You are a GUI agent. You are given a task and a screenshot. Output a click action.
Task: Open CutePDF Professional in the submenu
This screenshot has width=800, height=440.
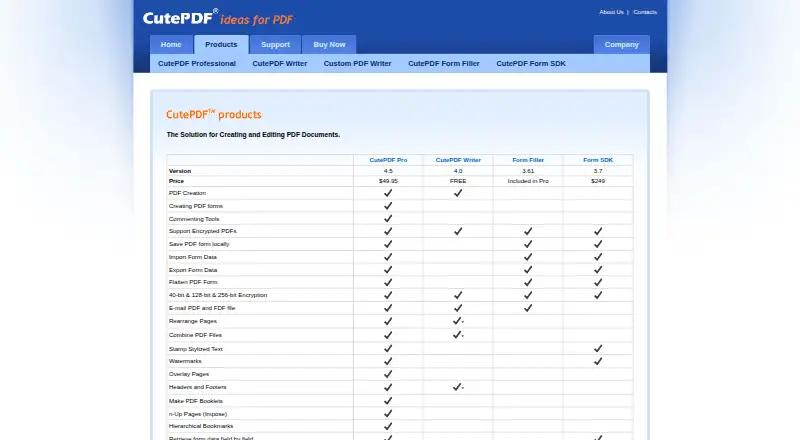197,63
